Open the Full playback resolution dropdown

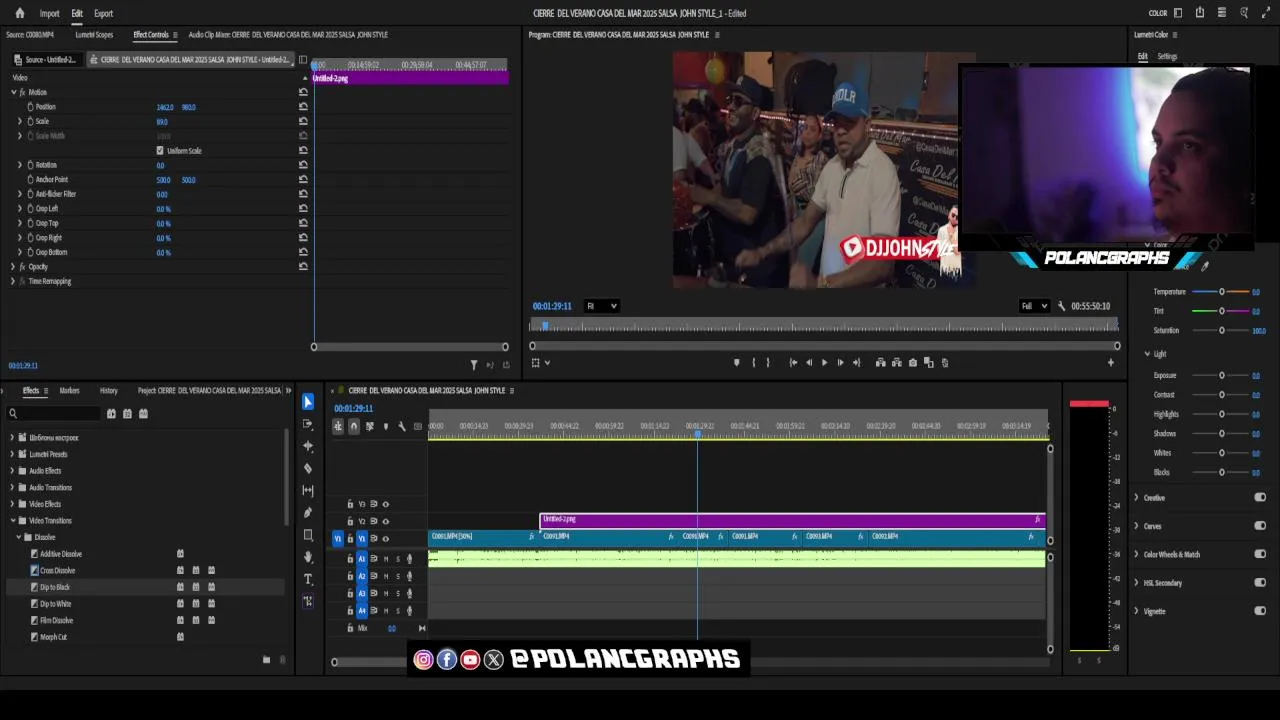point(1034,306)
